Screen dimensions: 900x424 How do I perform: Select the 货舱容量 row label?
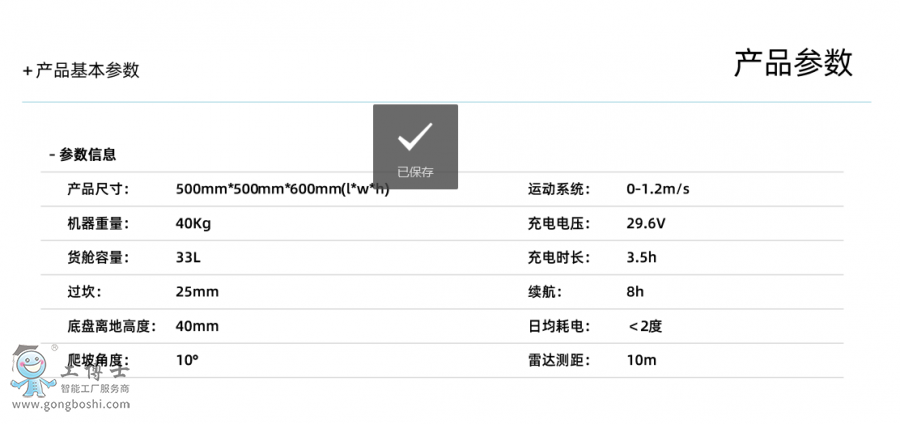click(x=98, y=258)
